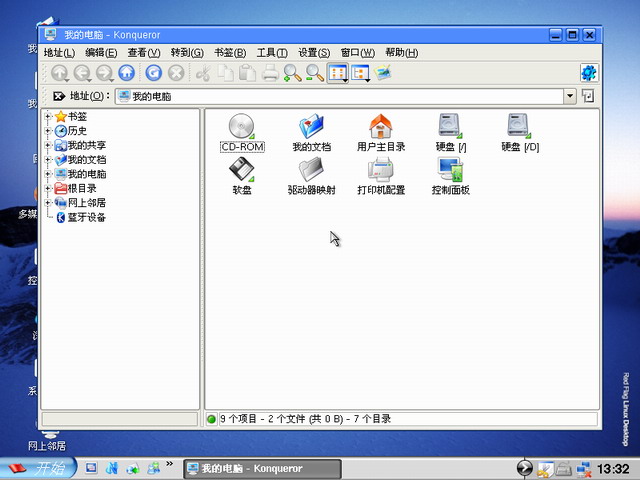Select 蓝牙设备 in the sidebar tree
The width and height of the screenshot is (640, 480).
point(86,217)
